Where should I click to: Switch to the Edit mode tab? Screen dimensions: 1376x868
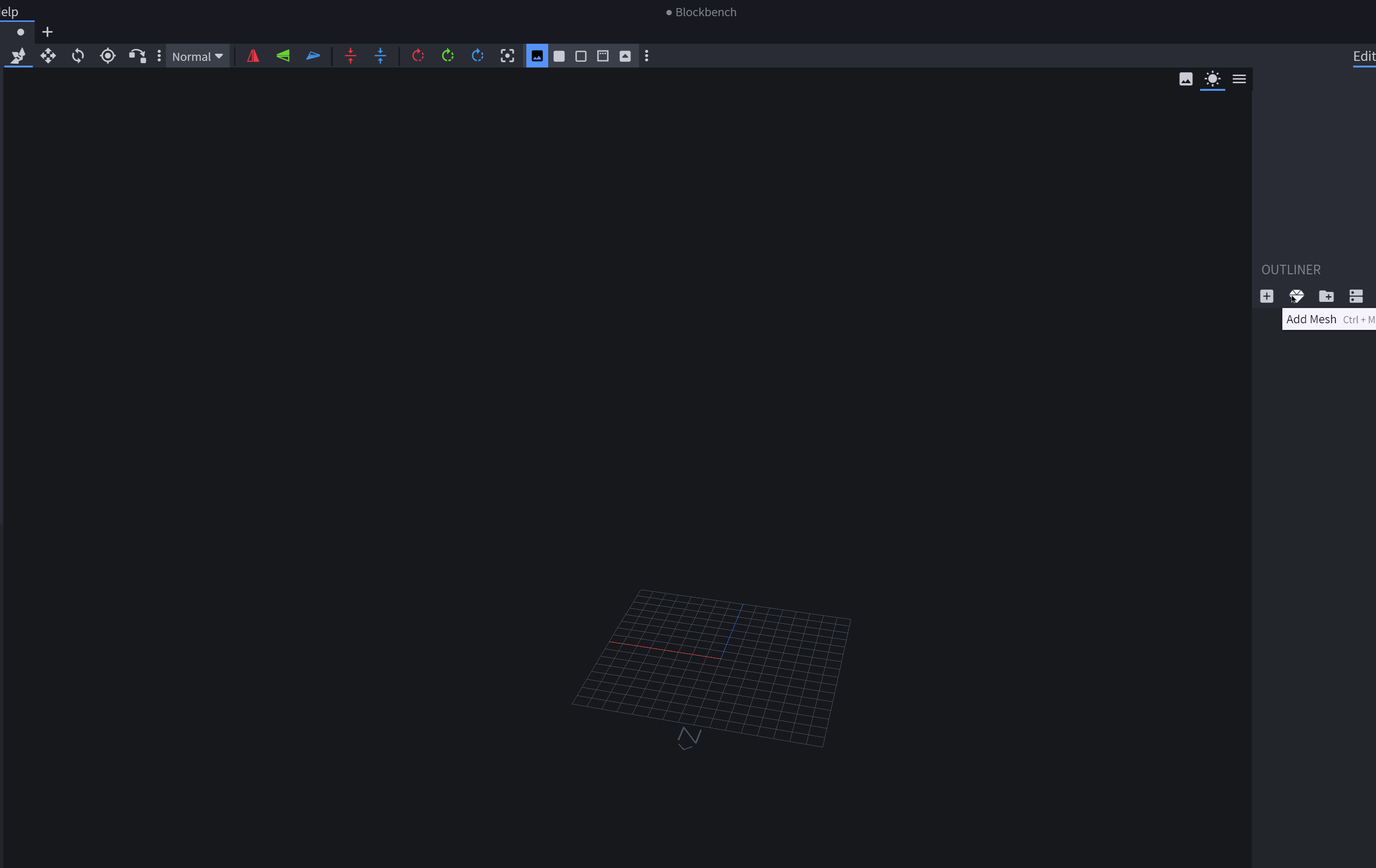click(x=1364, y=56)
